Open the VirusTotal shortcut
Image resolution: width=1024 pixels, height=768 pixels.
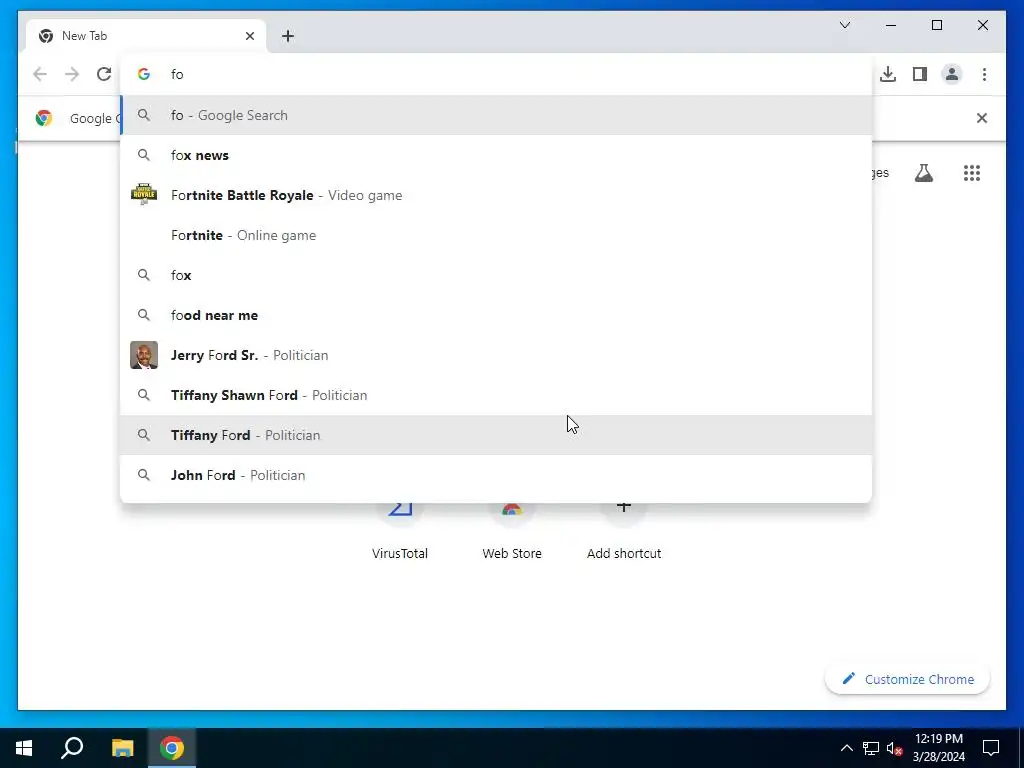coord(400,530)
